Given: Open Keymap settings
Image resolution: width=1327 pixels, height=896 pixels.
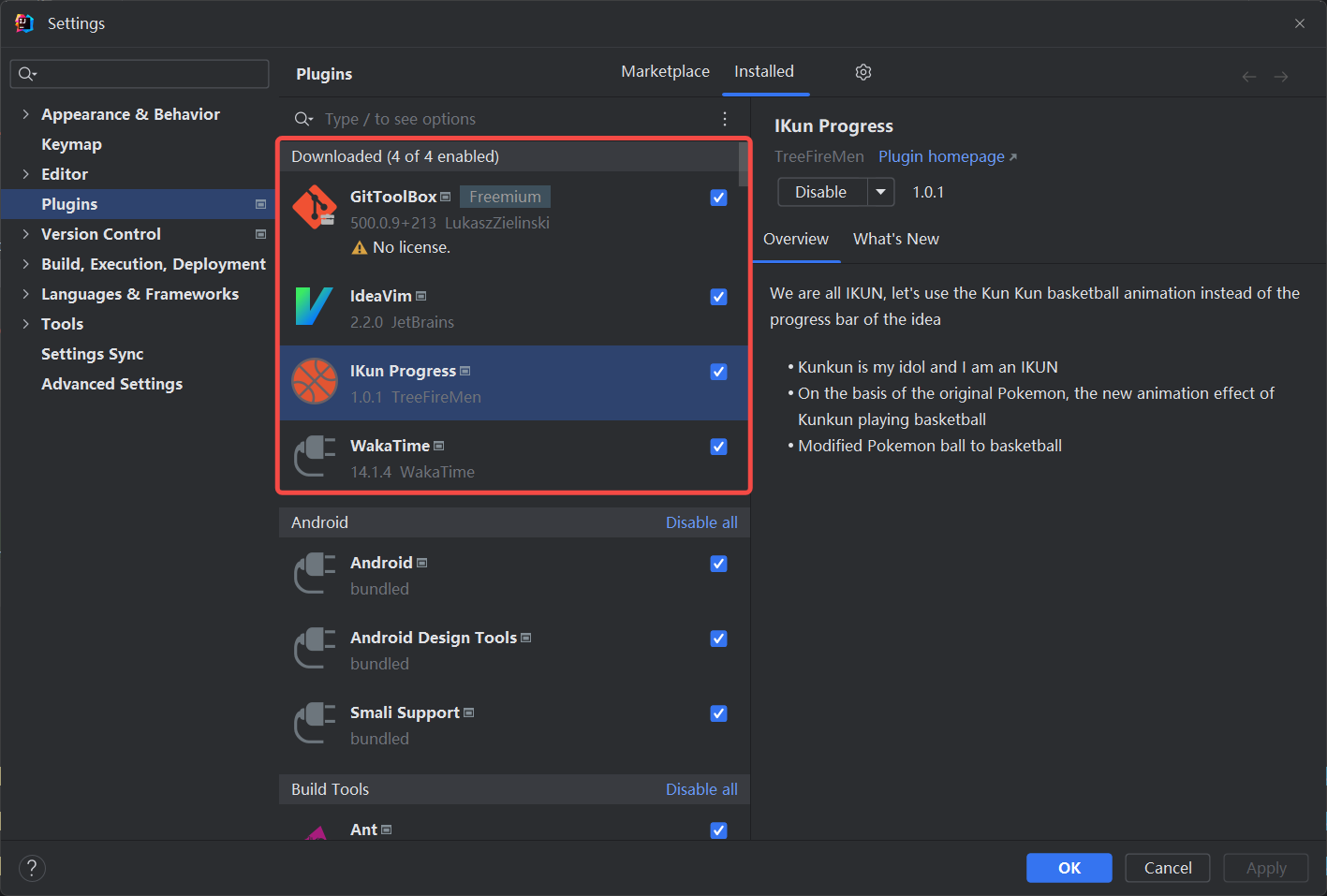Looking at the screenshot, I should point(71,144).
